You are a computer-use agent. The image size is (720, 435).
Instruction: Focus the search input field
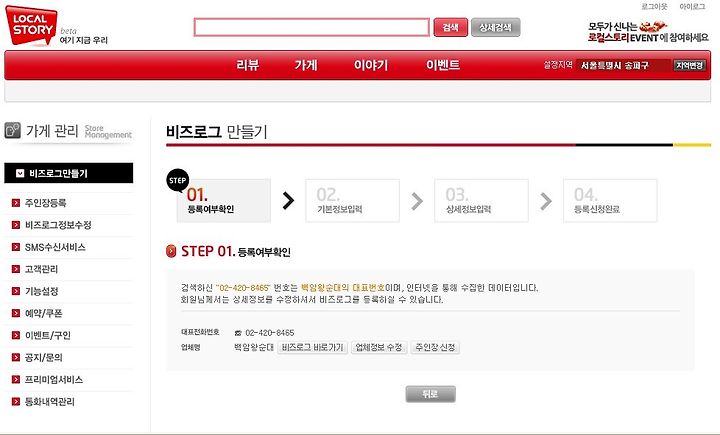(x=311, y=28)
